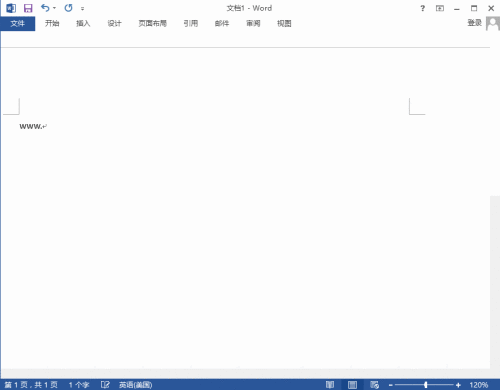The width and height of the screenshot is (500, 390).
Task: Click the word count '1 个字' status
Action: coord(79,385)
